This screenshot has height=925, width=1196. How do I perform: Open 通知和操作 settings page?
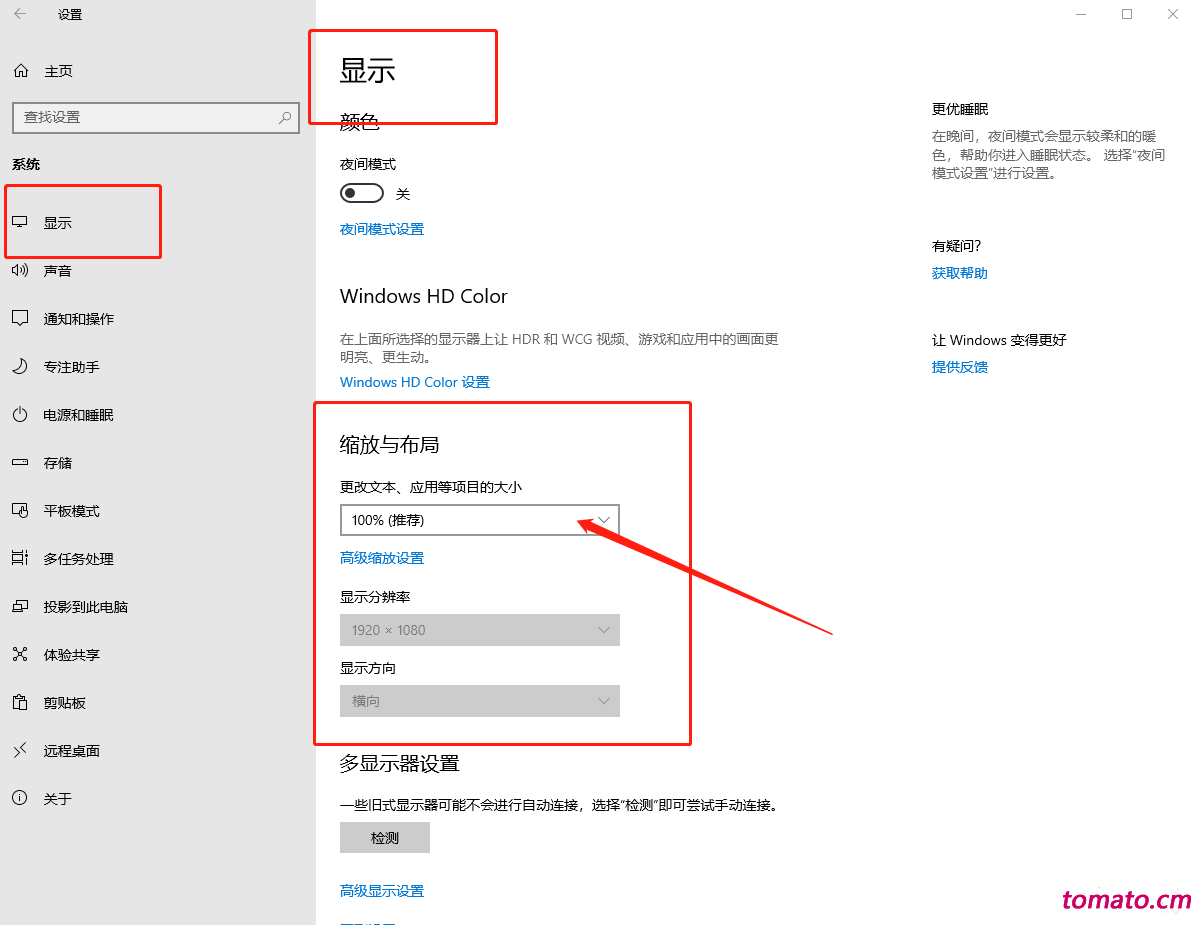(x=79, y=319)
